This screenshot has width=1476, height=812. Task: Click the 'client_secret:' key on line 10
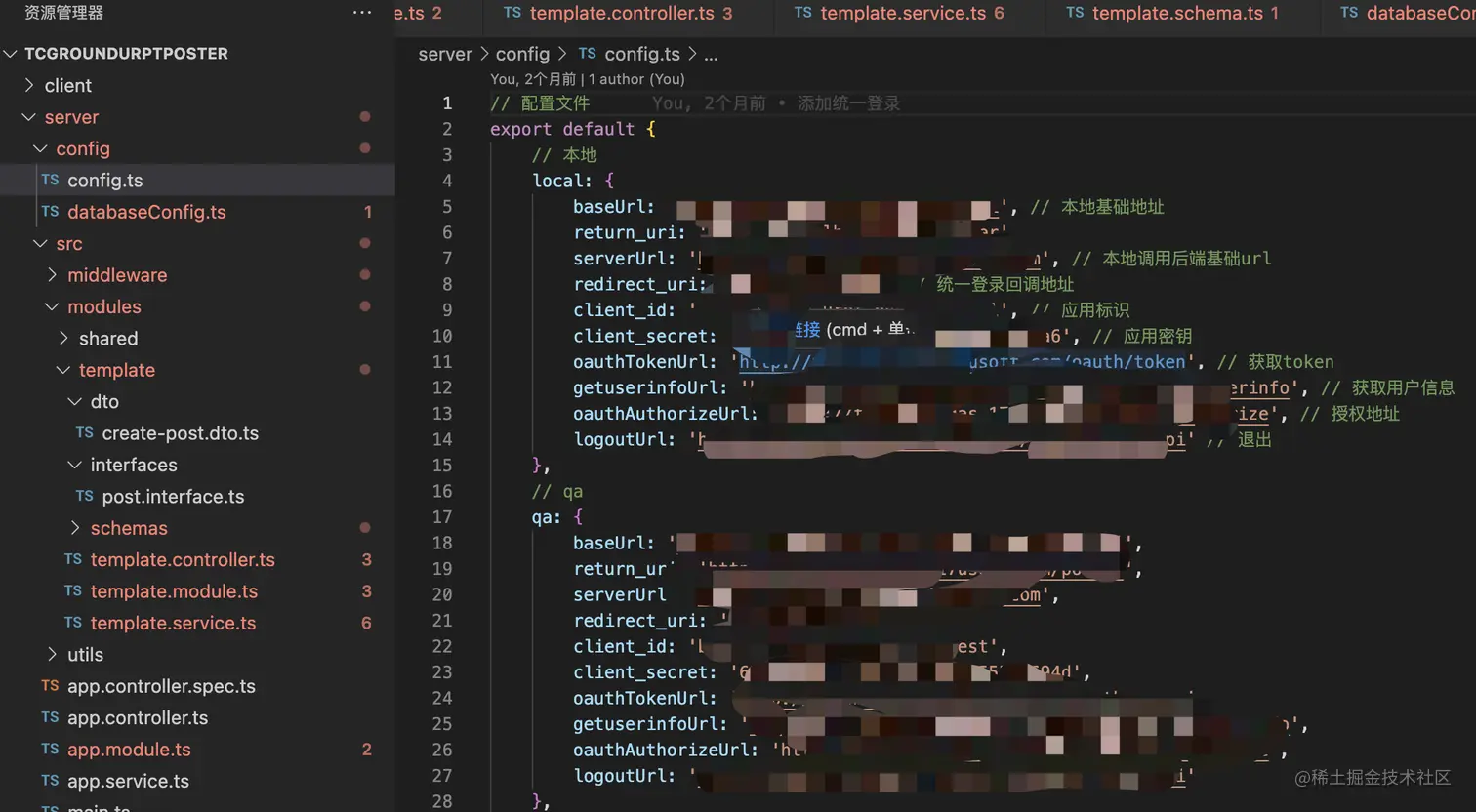(645, 336)
